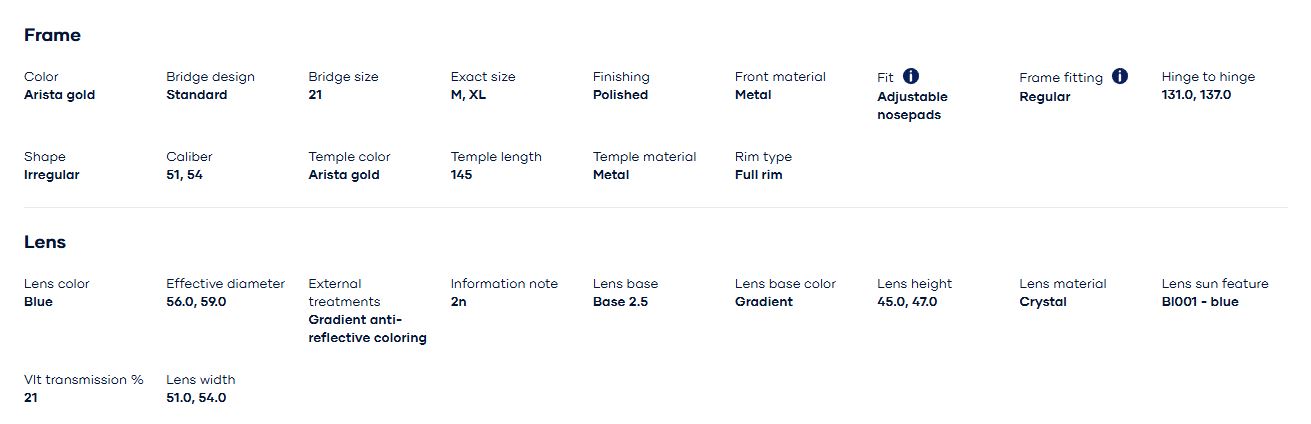1311x424 pixels.
Task: Select the Polished finishing value
Action: (x=620, y=95)
